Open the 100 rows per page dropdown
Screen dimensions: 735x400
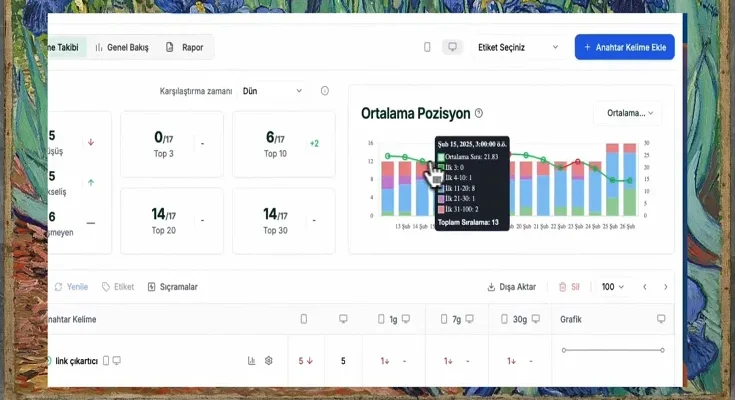click(612, 287)
